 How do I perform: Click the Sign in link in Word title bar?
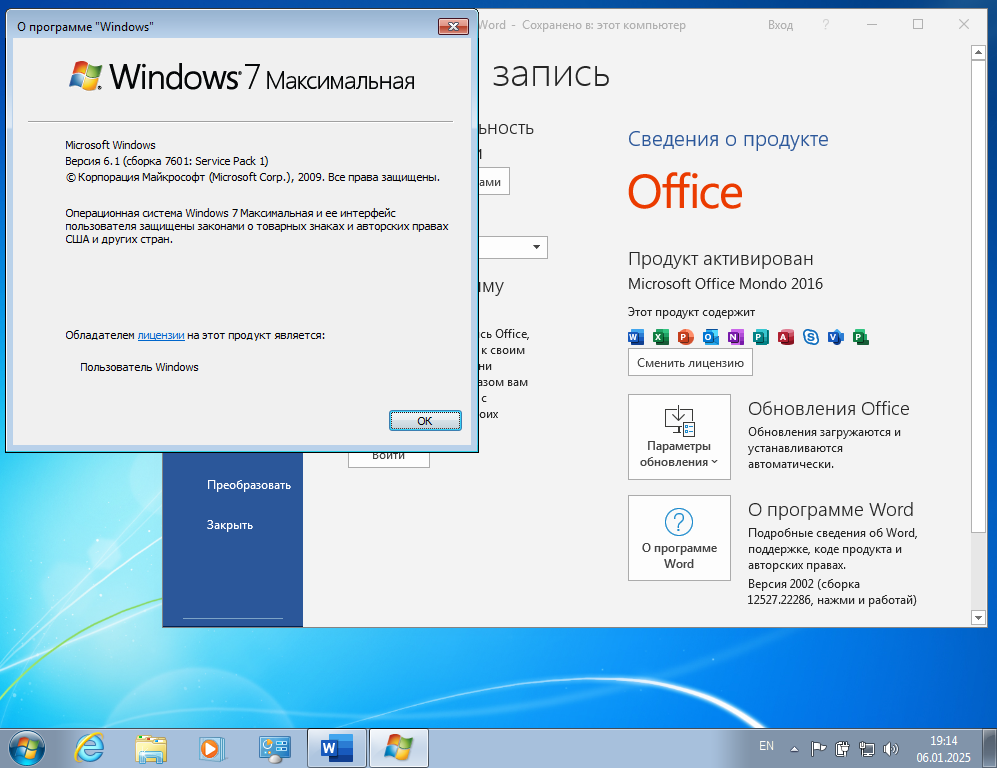coord(780,25)
